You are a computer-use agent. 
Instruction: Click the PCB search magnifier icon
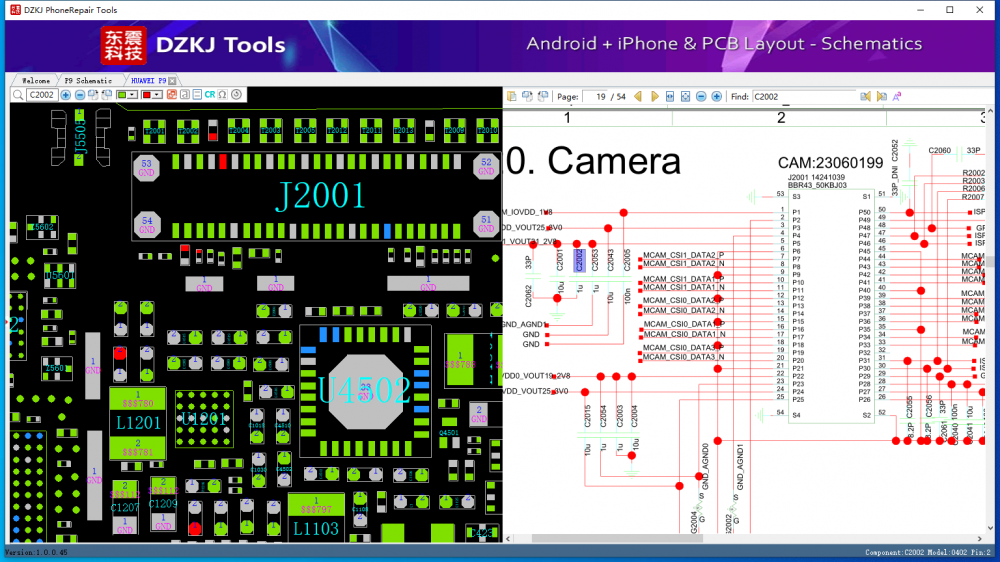click(18, 95)
